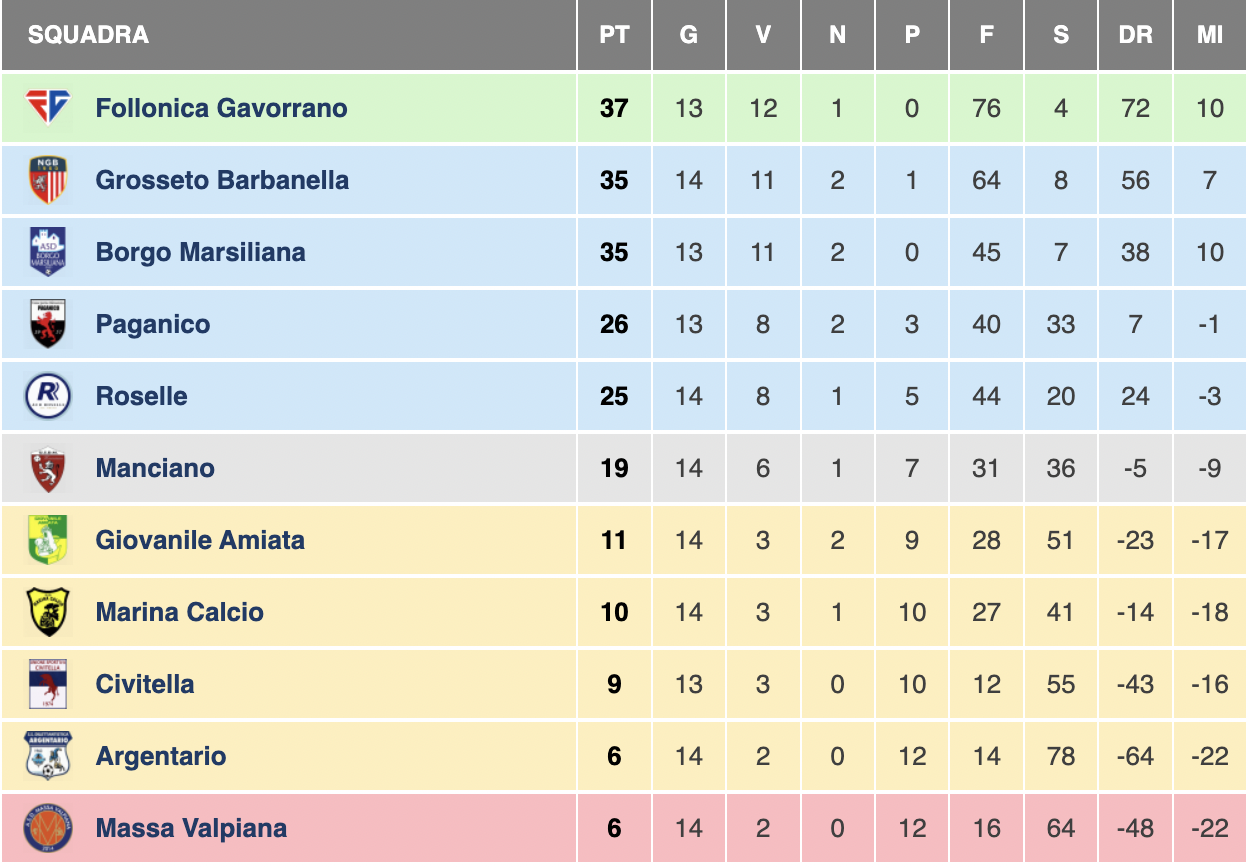This screenshot has height=868, width=1248.
Task: Open the Massa Valpiana team link
Action: tap(191, 828)
